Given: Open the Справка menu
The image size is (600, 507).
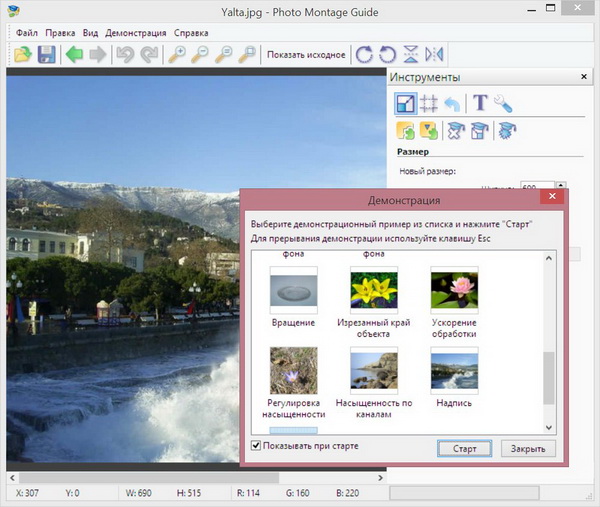Looking at the screenshot, I should coord(192,33).
